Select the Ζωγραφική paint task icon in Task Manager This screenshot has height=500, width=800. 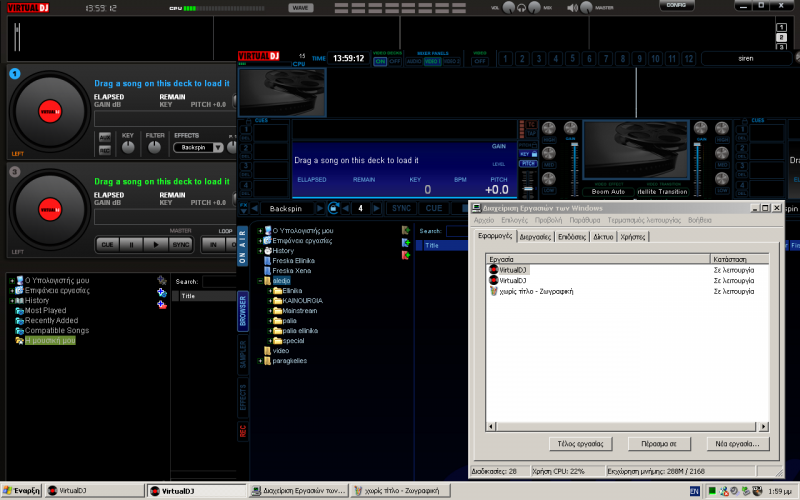[x=493, y=291]
